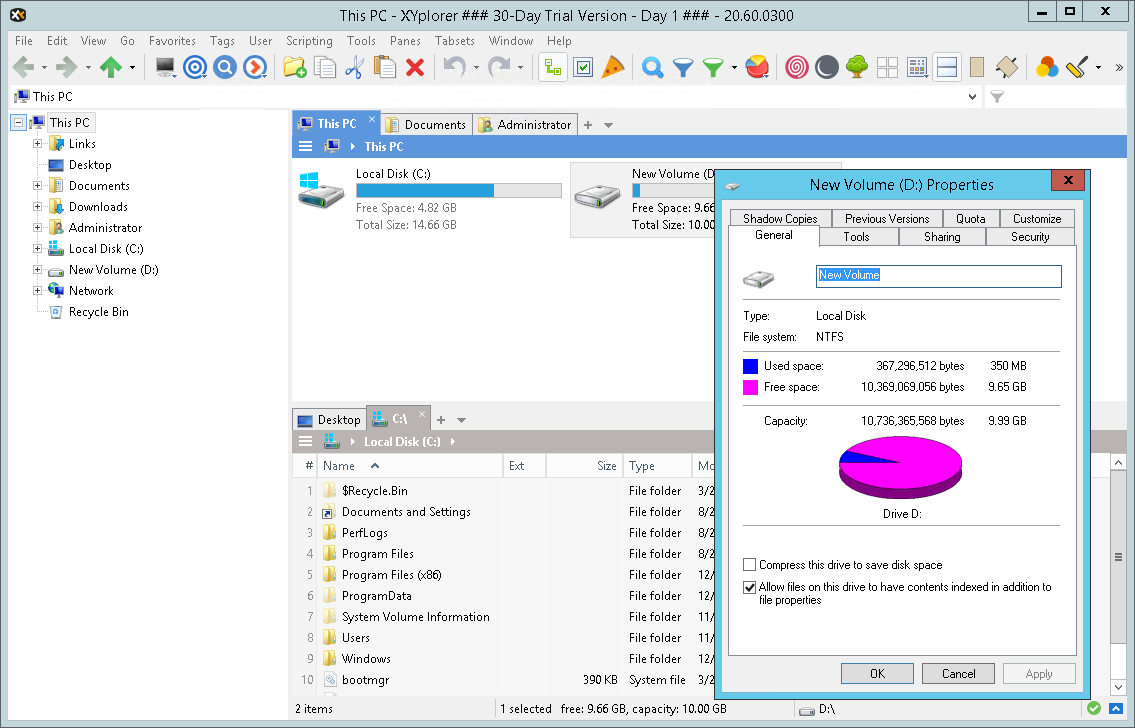Viewport: 1135px width, 728px height.
Task: Click the magnifier Find Files icon
Action: (652, 67)
